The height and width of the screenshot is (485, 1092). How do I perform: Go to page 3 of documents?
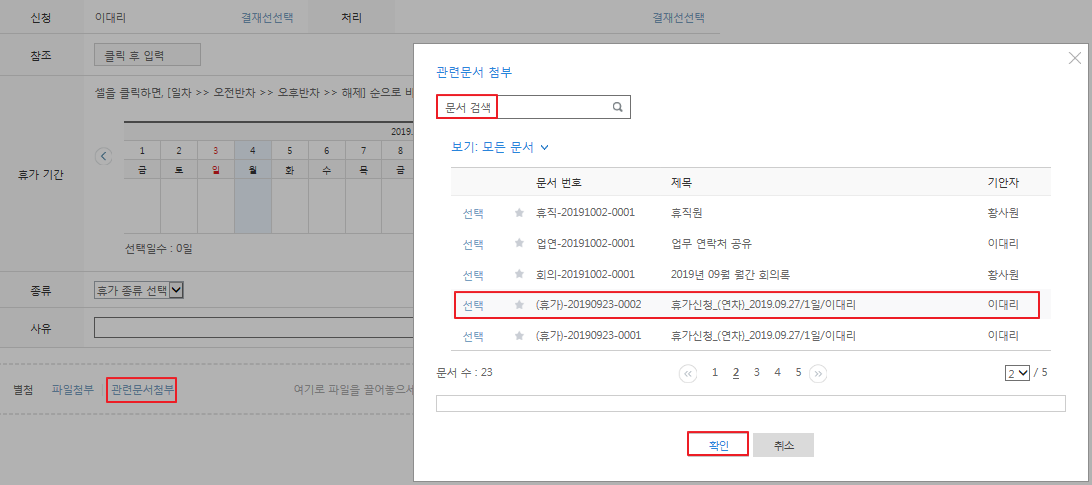(x=757, y=372)
